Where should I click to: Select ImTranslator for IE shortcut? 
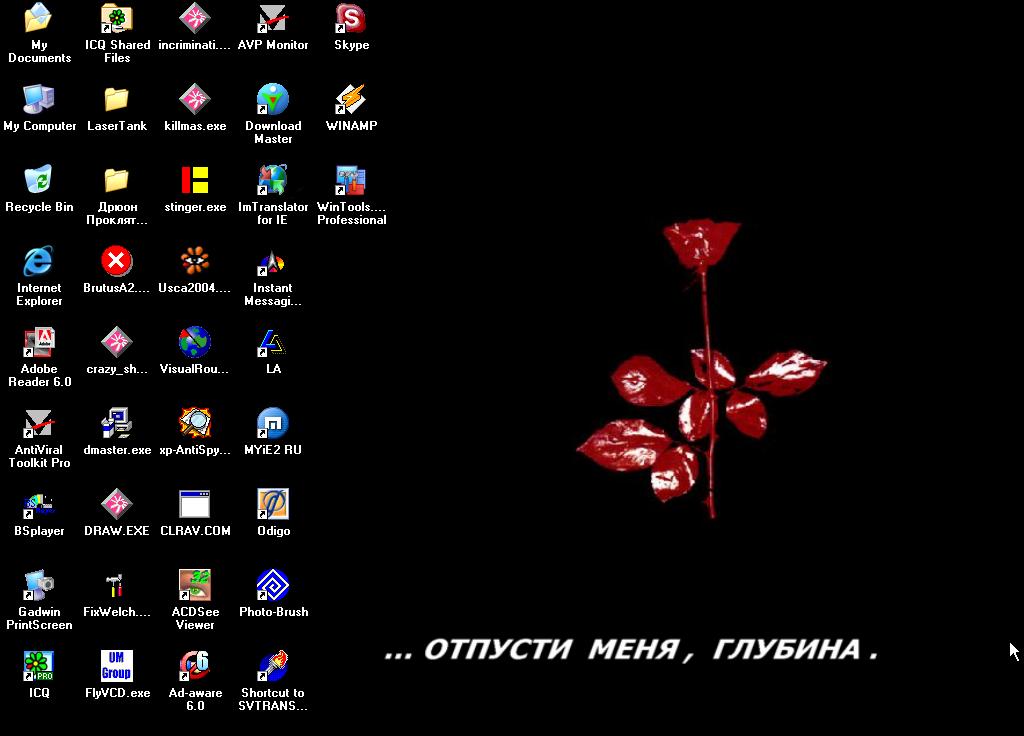click(x=273, y=180)
